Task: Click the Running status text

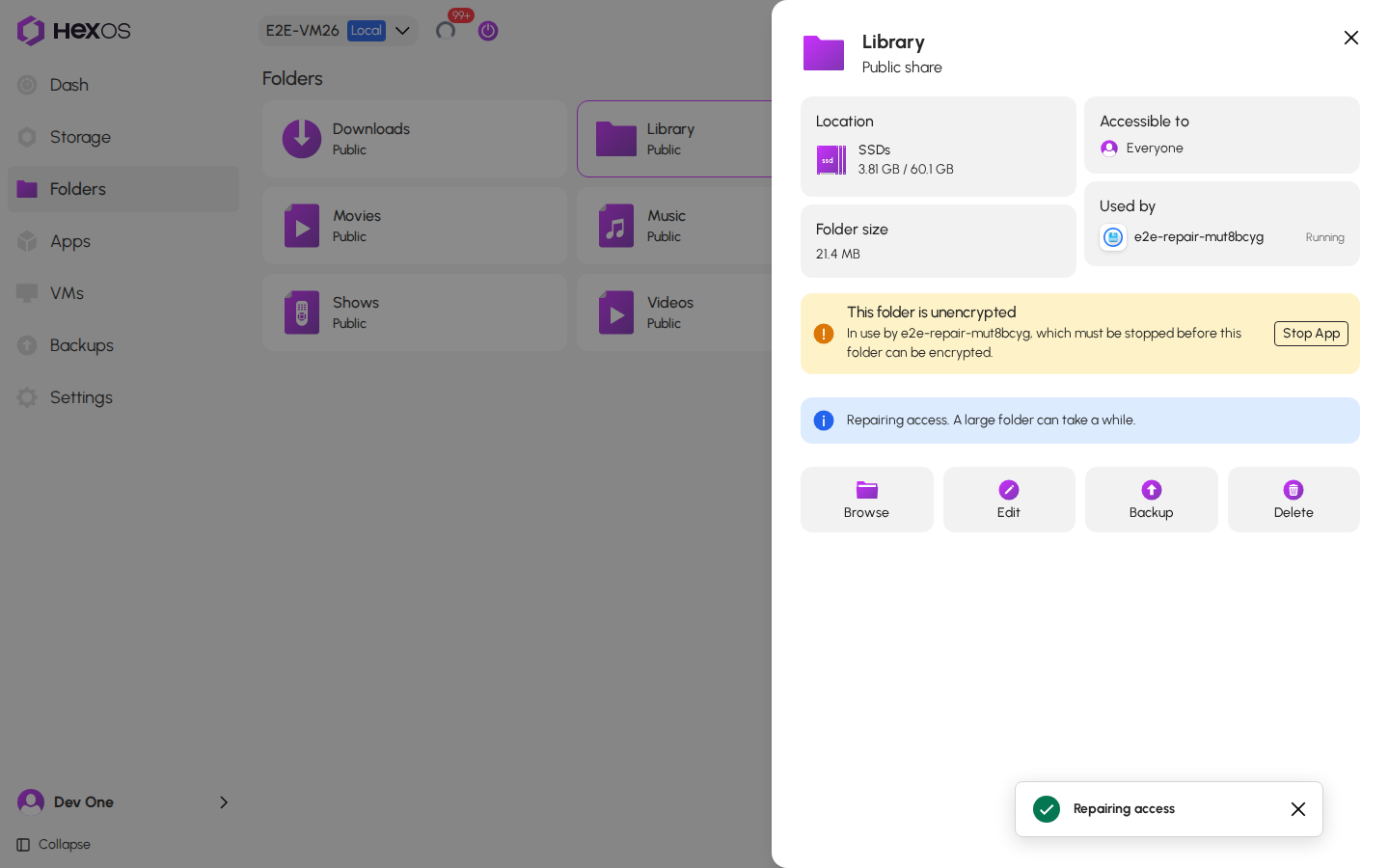Action: (1325, 237)
